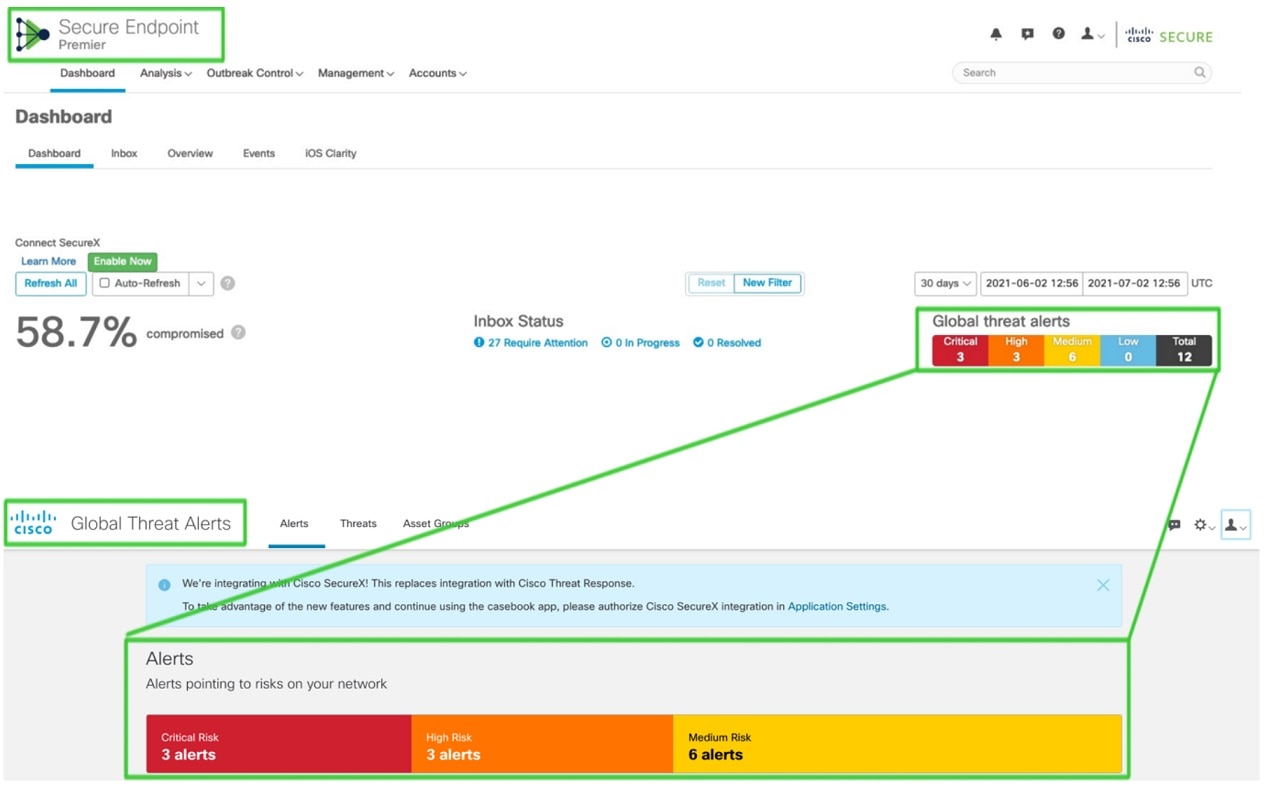Screen dimensions: 1267x787
Task: Click the Total 12 alerts tile
Action: pos(1184,350)
